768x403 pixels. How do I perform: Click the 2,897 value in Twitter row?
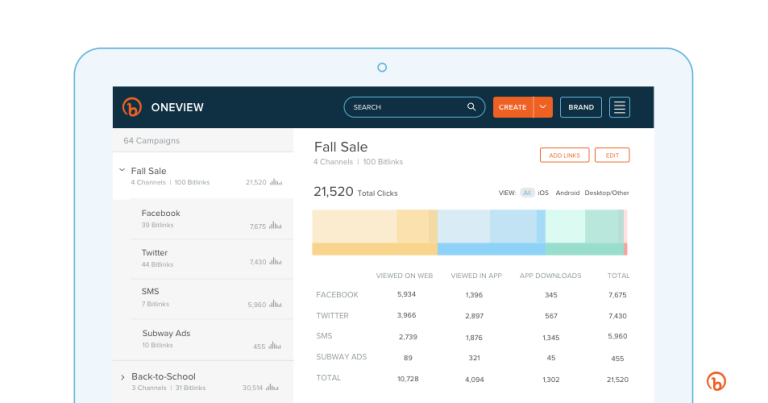[x=474, y=316]
